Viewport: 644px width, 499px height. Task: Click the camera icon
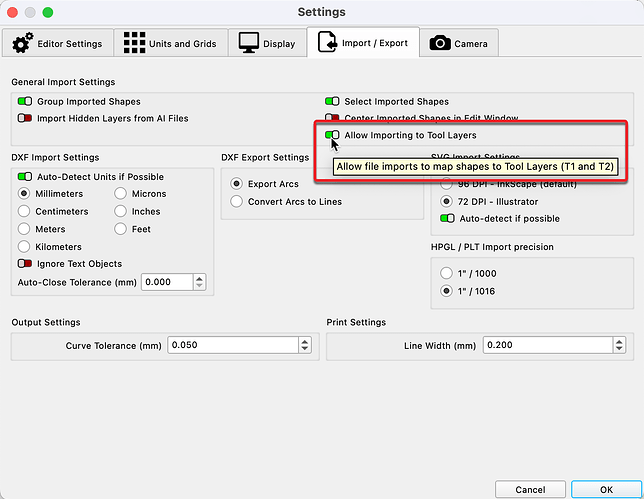point(440,43)
